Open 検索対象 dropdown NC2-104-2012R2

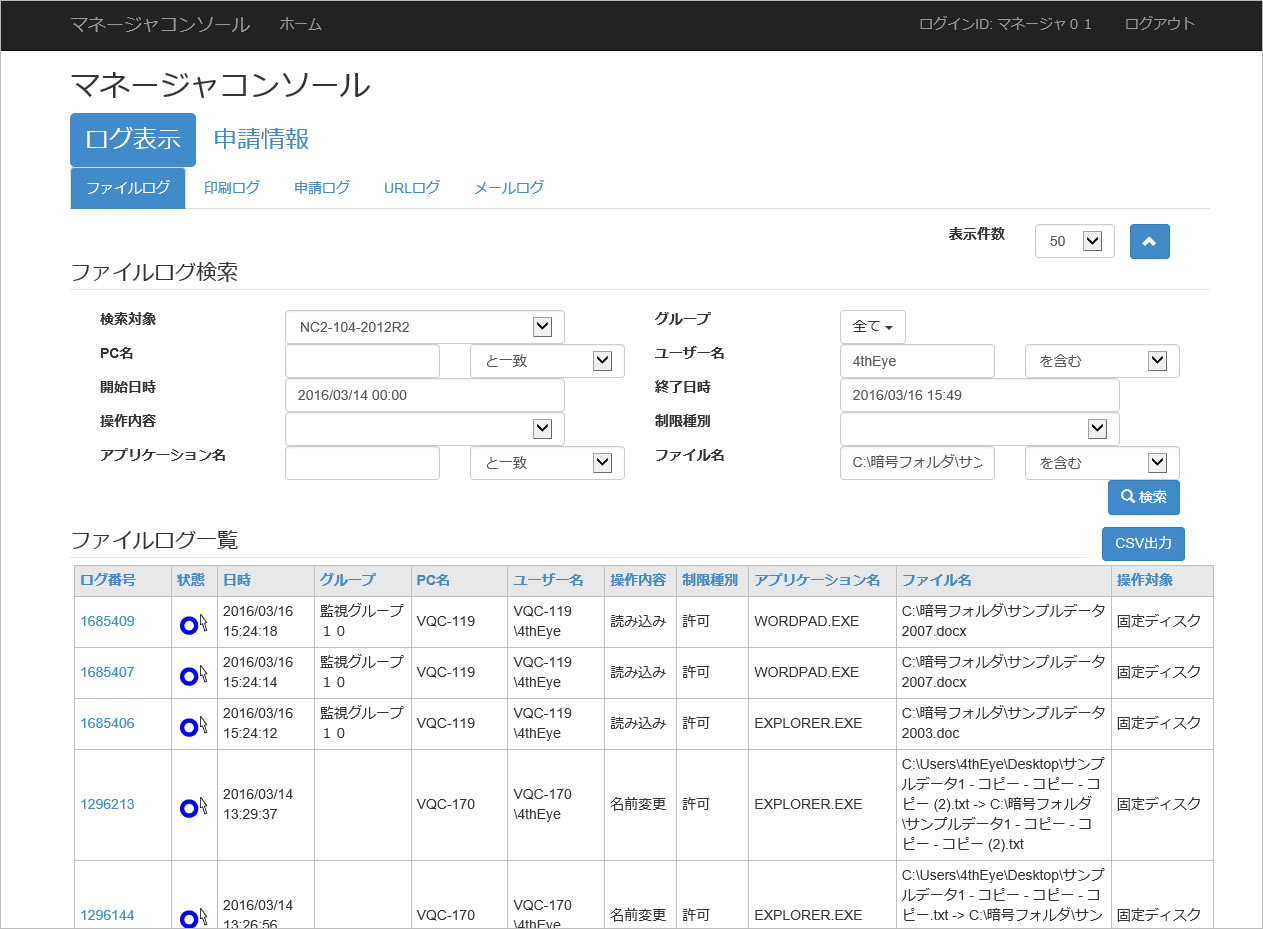coord(425,327)
